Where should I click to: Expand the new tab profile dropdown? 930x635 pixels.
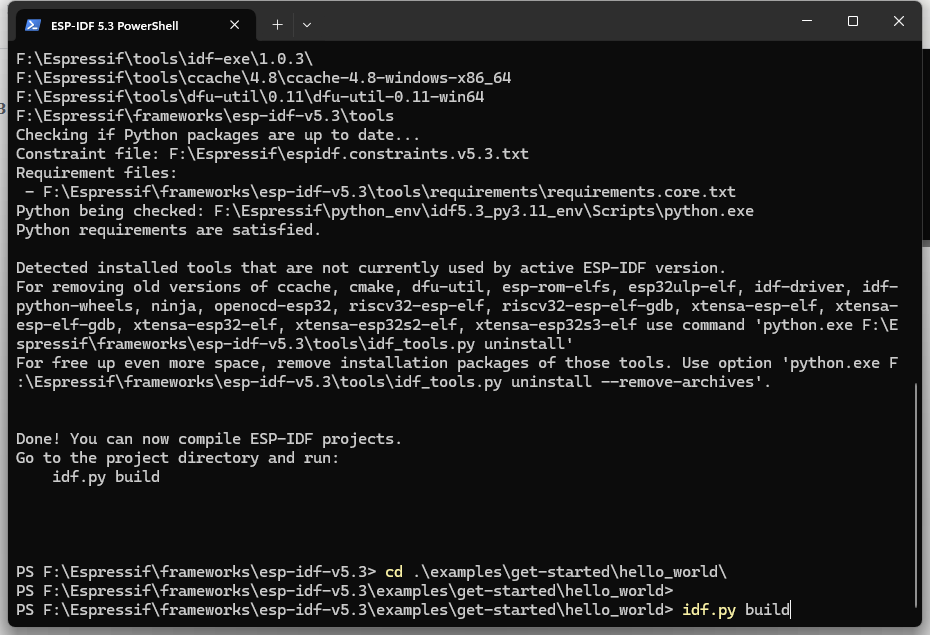click(x=307, y=24)
